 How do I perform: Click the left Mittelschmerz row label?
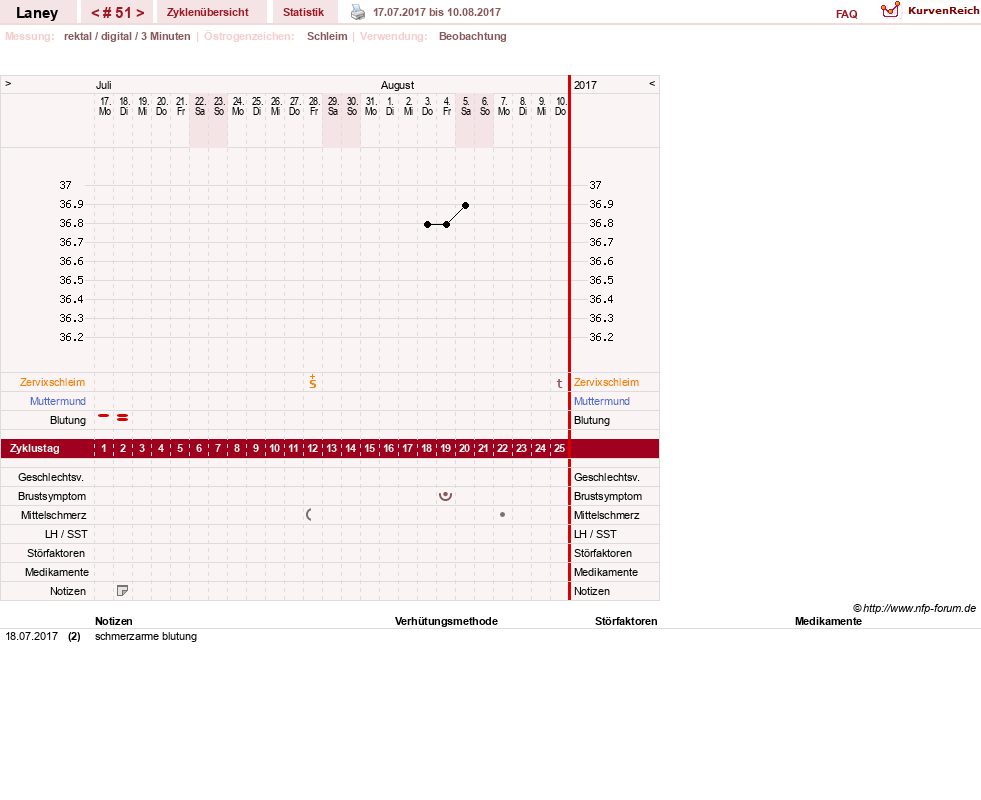(x=54, y=515)
